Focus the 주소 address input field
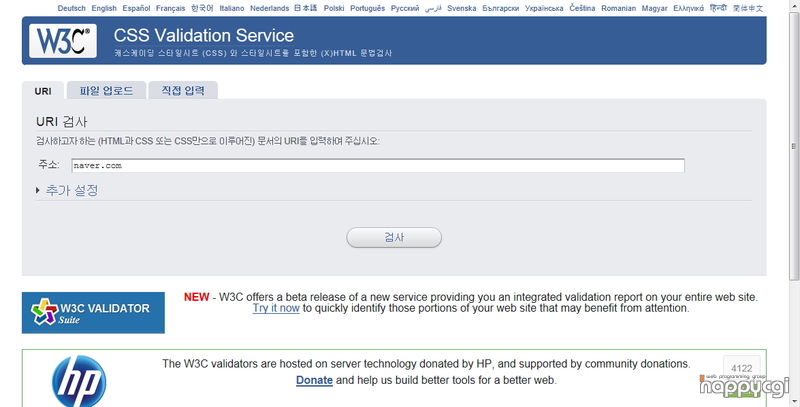Screen dimensions: 800x407 pyautogui.click(x=378, y=165)
